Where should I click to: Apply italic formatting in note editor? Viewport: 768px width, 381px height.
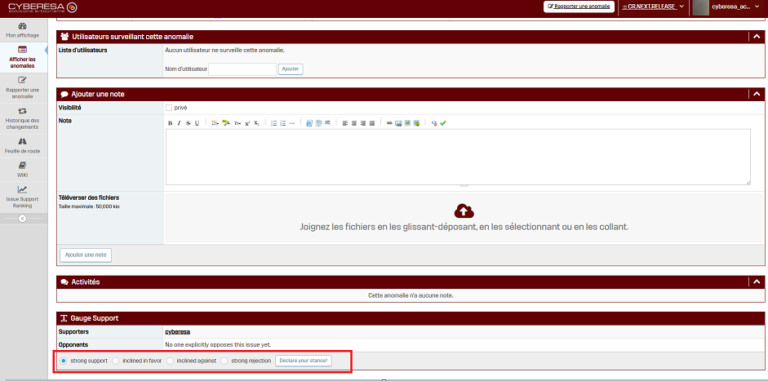click(179, 123)
